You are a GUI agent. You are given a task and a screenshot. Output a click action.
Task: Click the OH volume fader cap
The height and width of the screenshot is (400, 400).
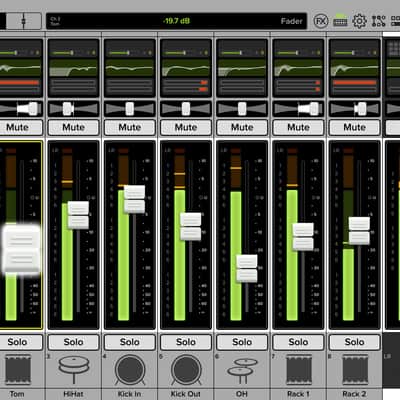tap(247, 269)
